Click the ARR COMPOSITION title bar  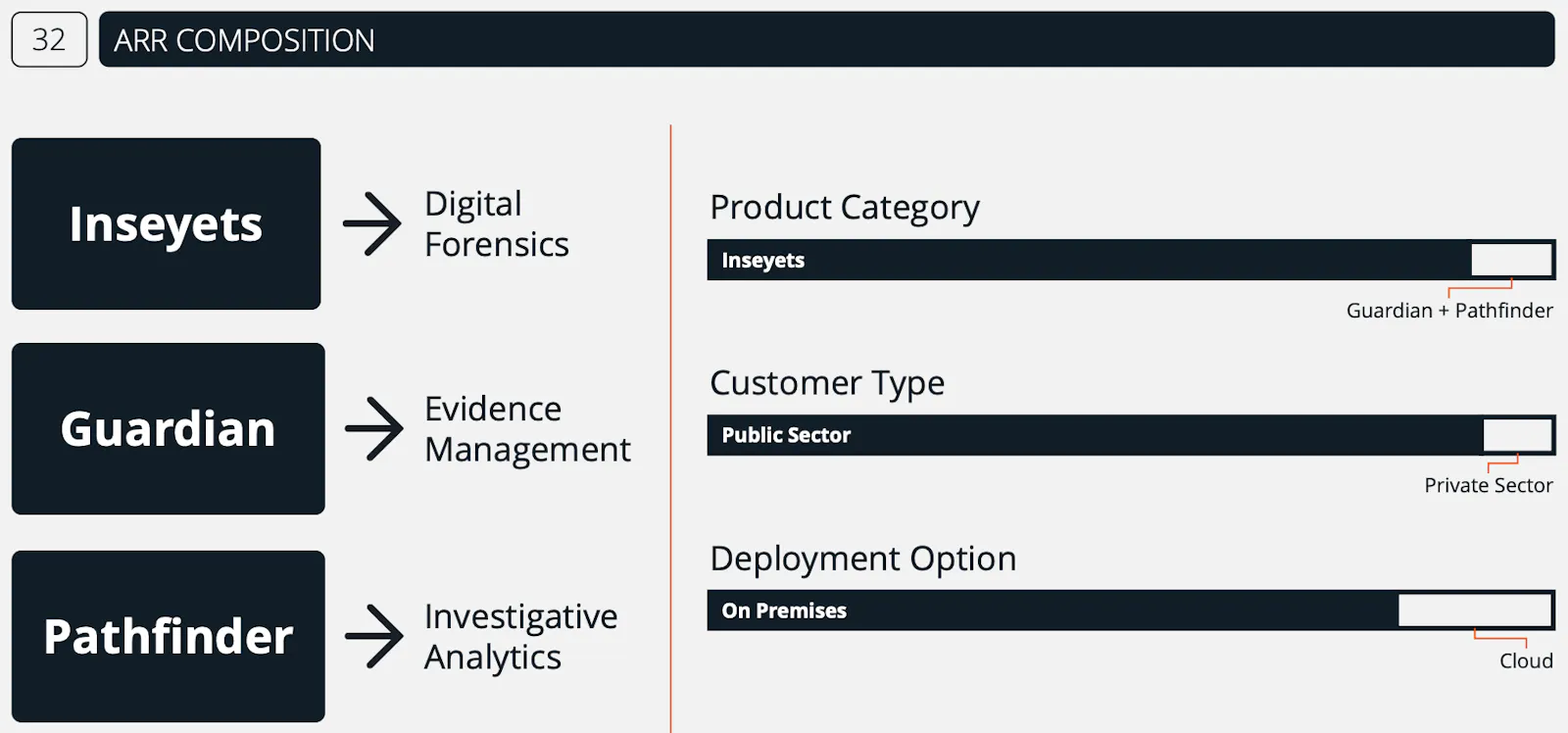(827, 39)
